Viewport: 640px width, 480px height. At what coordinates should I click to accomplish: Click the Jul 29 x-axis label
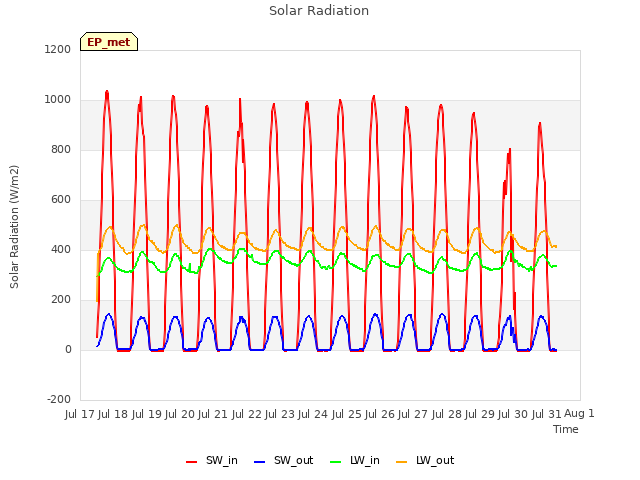tap(480, 414)
